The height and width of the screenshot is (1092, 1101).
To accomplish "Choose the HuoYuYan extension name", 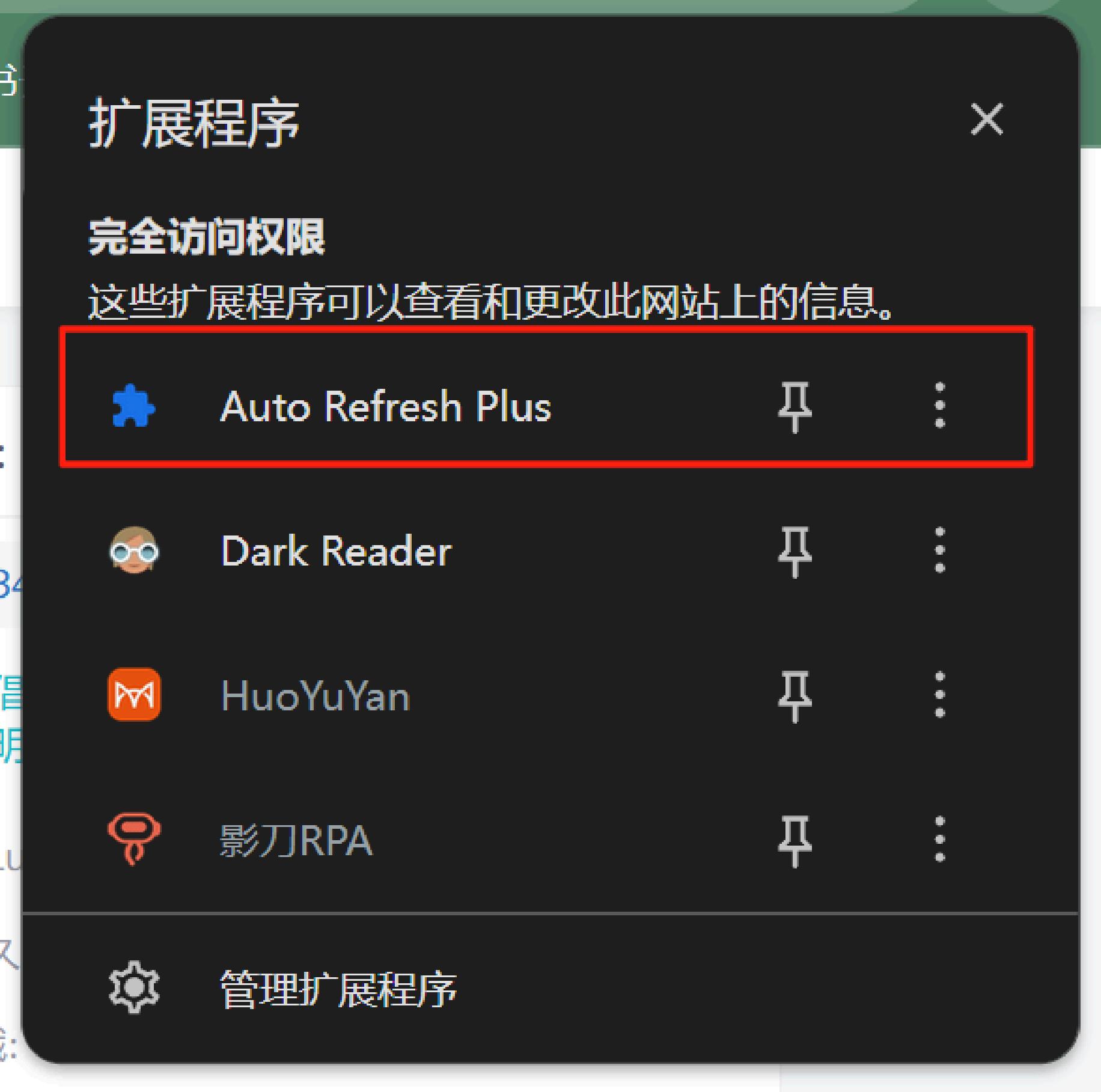I will point(316,696).
